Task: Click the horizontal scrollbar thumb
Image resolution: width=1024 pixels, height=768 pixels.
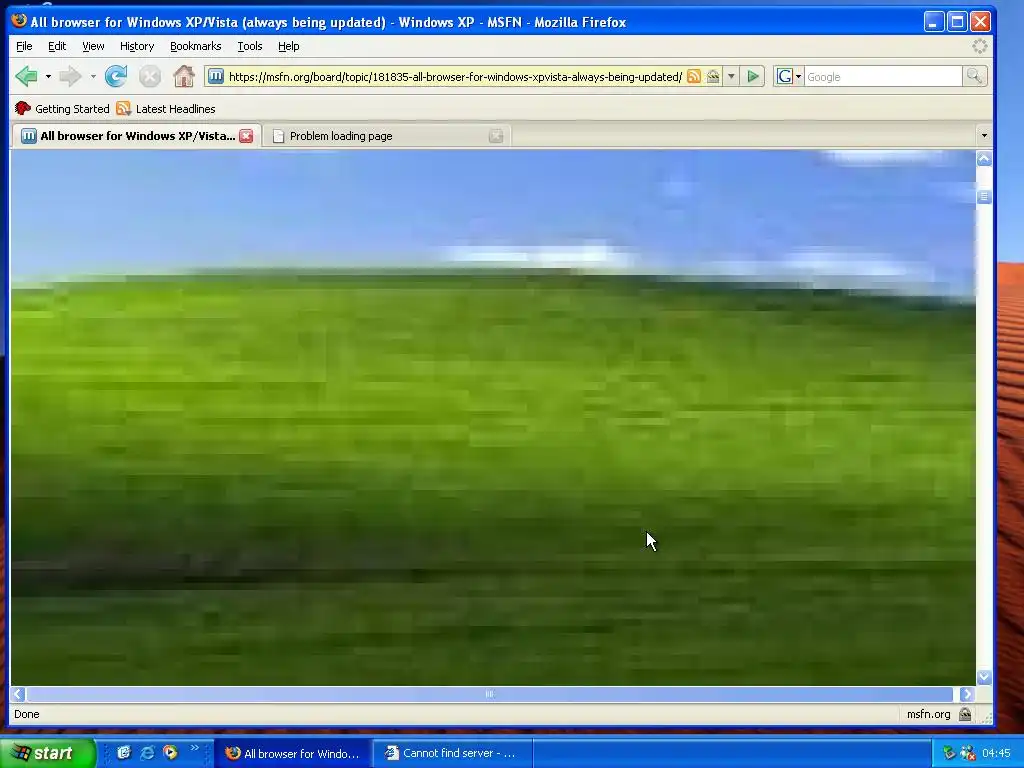Action: 489,694
